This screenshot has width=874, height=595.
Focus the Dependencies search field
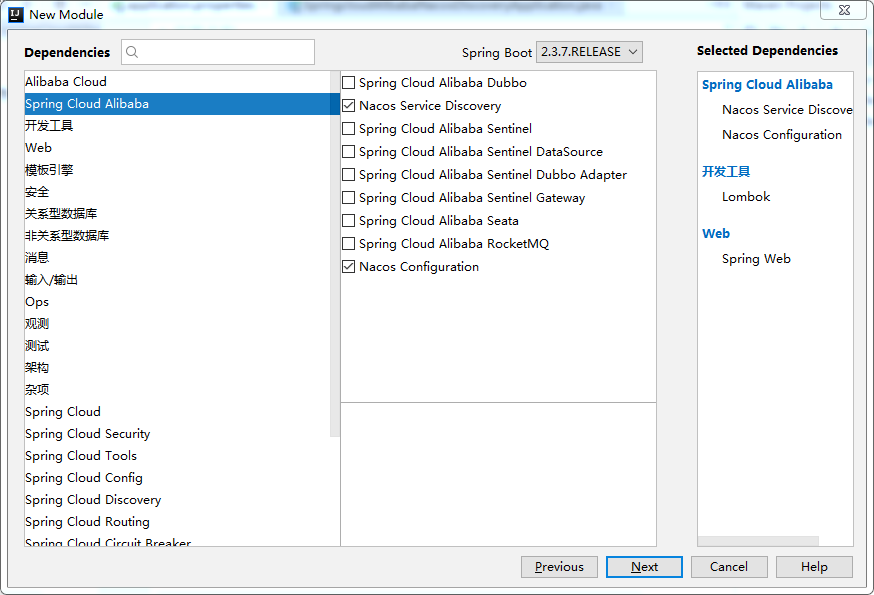(218, 52)
